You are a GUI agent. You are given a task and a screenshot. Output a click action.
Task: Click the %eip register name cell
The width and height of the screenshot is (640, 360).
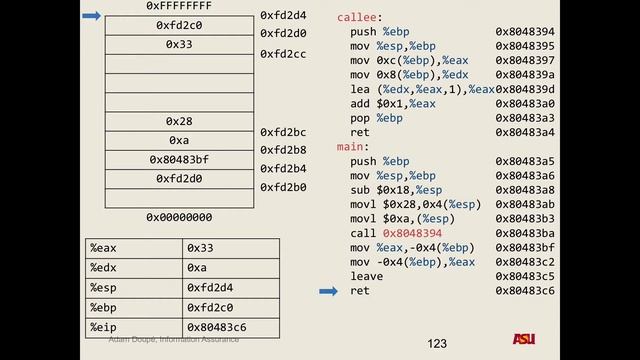click(x=134, y=328)
